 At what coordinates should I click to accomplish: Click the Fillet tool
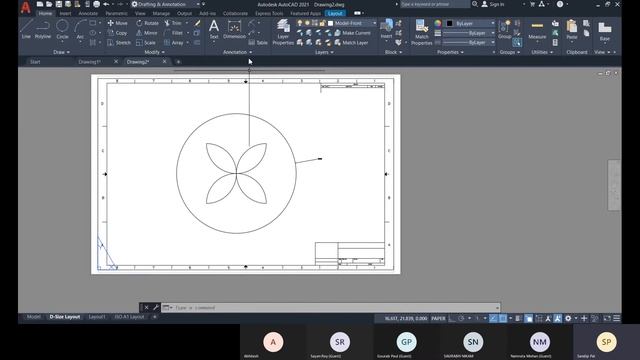pyautogui.click(x=174, y=33)
